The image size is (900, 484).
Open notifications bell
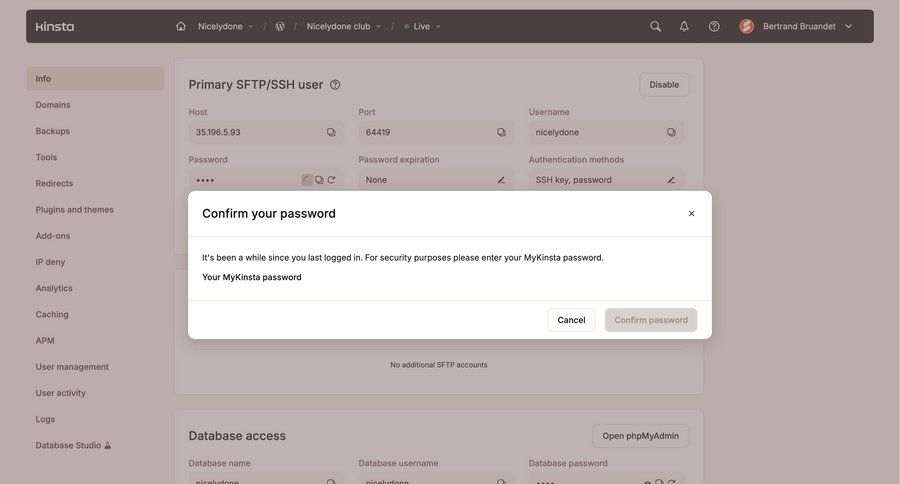pos(684,26)
